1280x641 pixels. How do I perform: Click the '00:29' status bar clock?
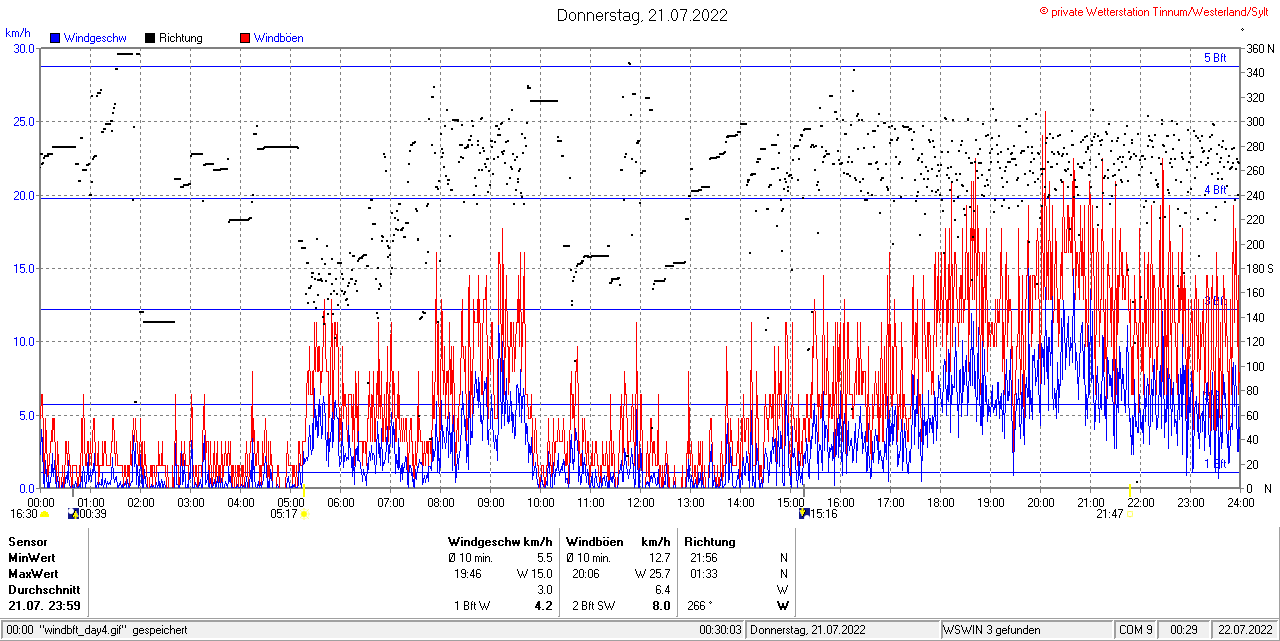[x=1184, y=630]
